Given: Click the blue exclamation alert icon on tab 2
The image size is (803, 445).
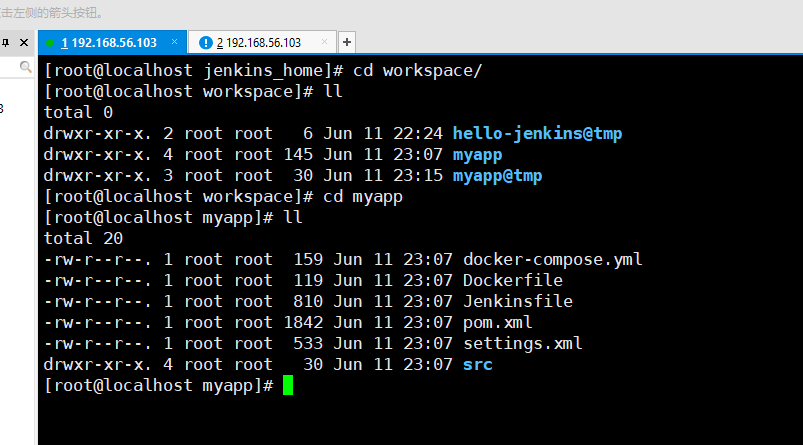Looking at the screenshot, I should (205, 43).
